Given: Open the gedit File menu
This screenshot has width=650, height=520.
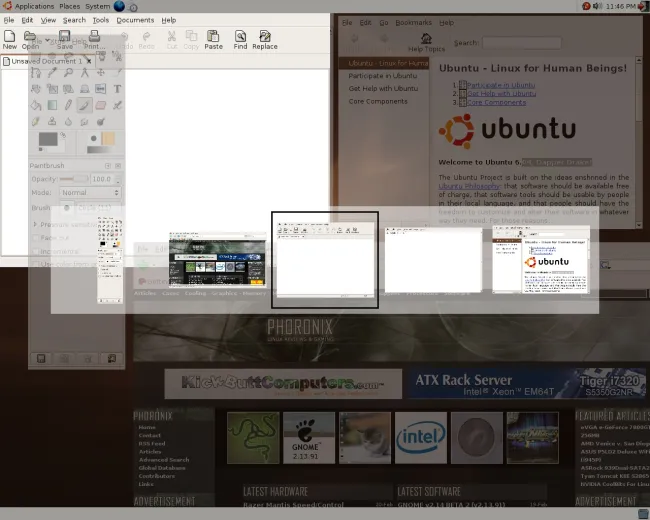Looking at the screenshot, I should 9,20.
